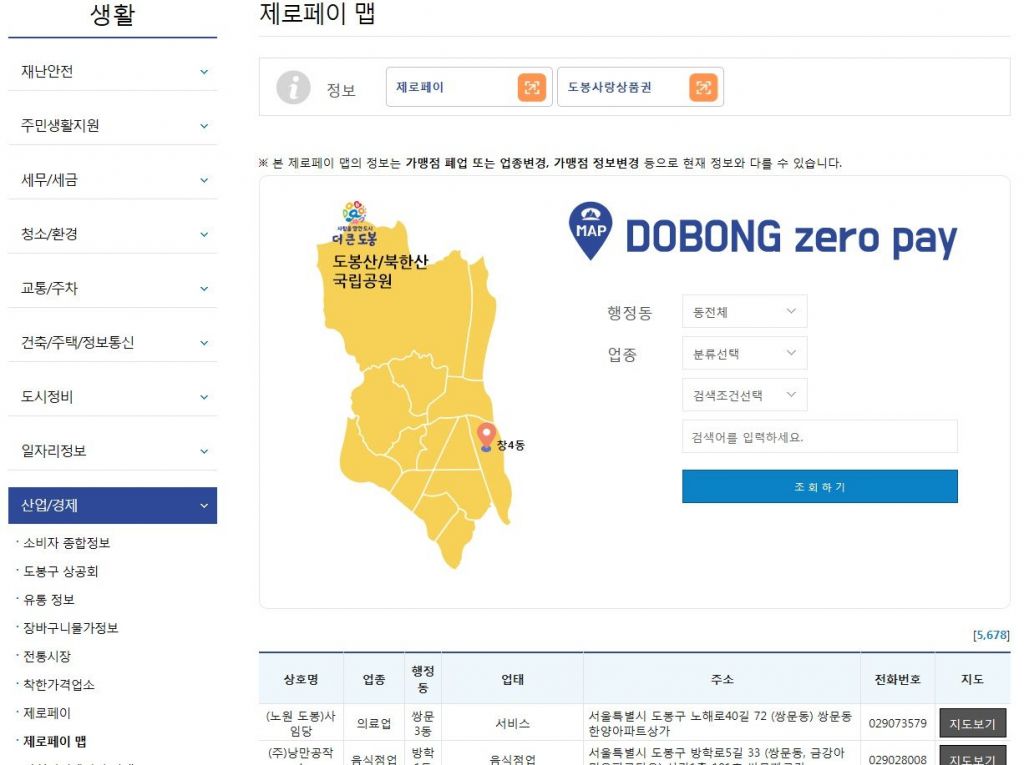The height and width of the screenshot is (765, 1024).
Task: Click the 검색어를 입력하세요 search field
Action: pyautogui.click(x=819, y=437)
